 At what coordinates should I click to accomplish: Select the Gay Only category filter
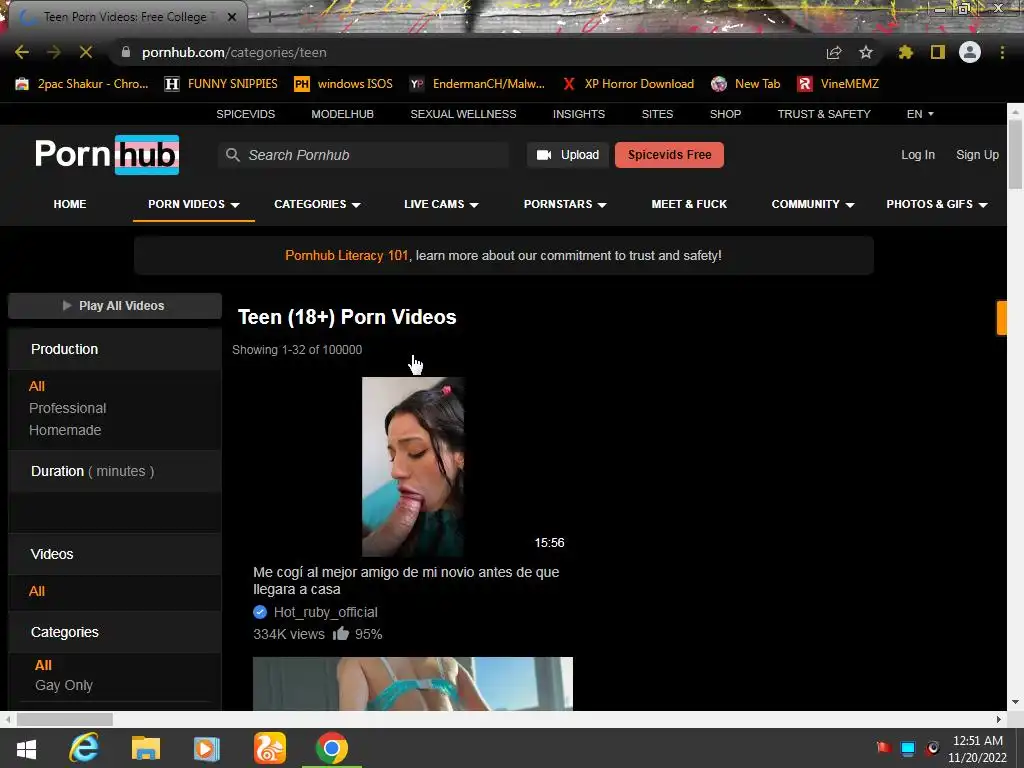coord(63,685)
